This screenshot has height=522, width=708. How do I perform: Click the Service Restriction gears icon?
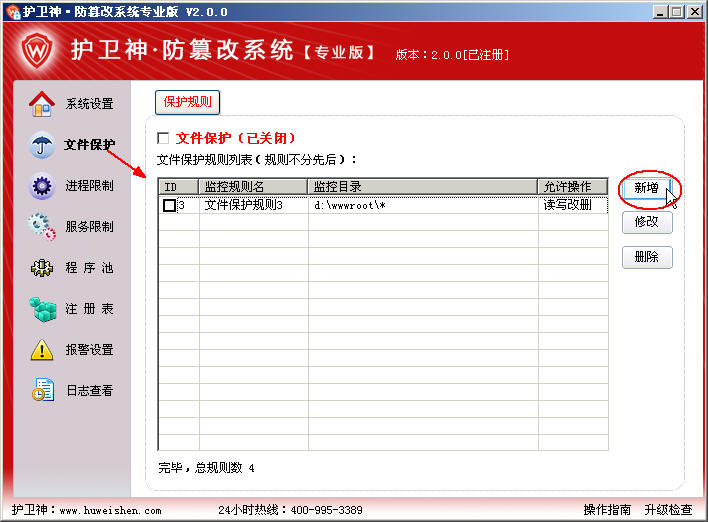pos(41,227)
